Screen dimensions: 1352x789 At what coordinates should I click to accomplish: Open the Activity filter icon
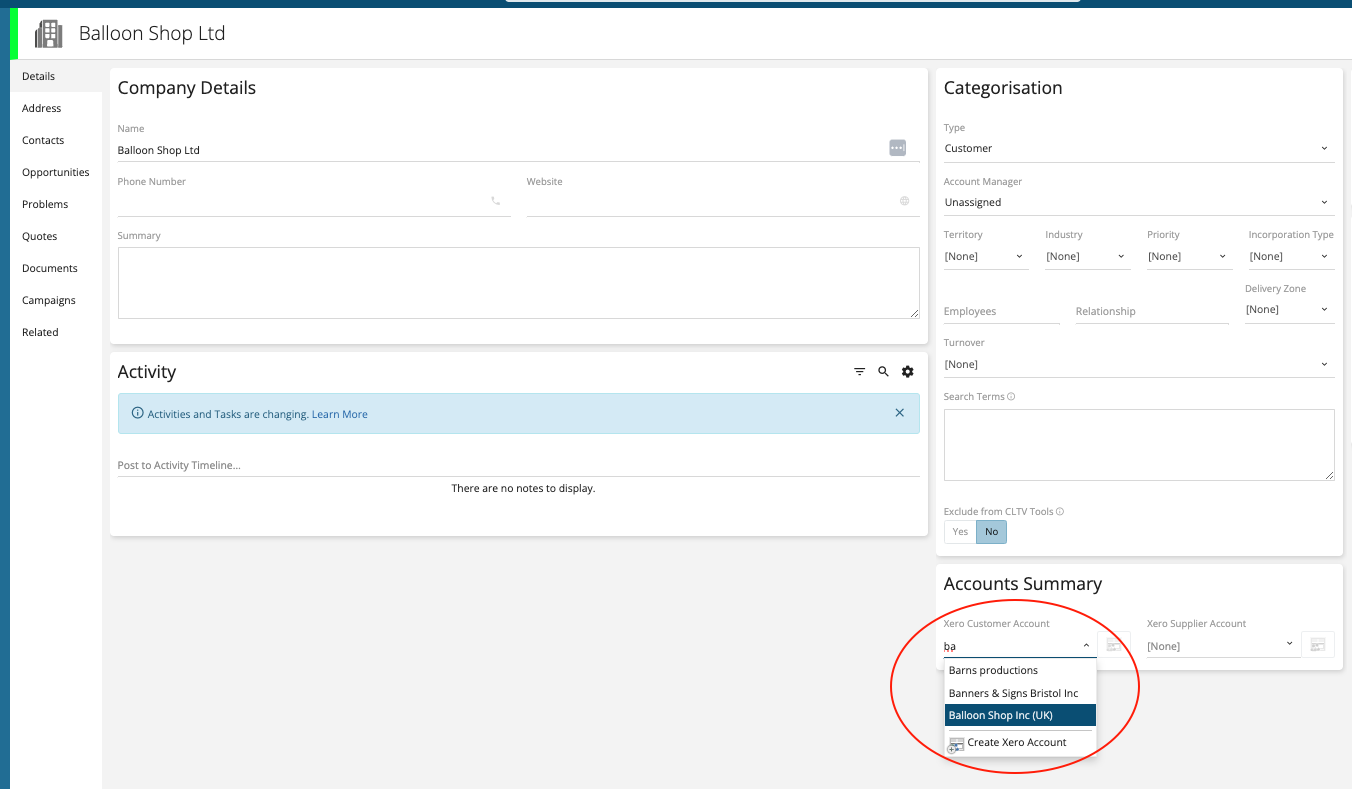859,371
